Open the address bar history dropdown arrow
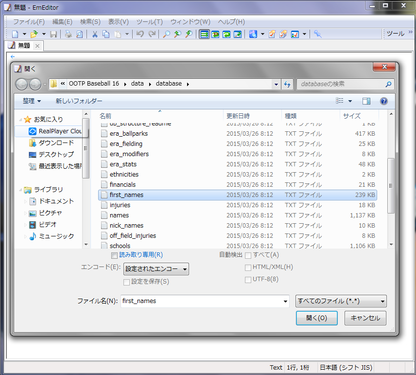 (276, 84)
